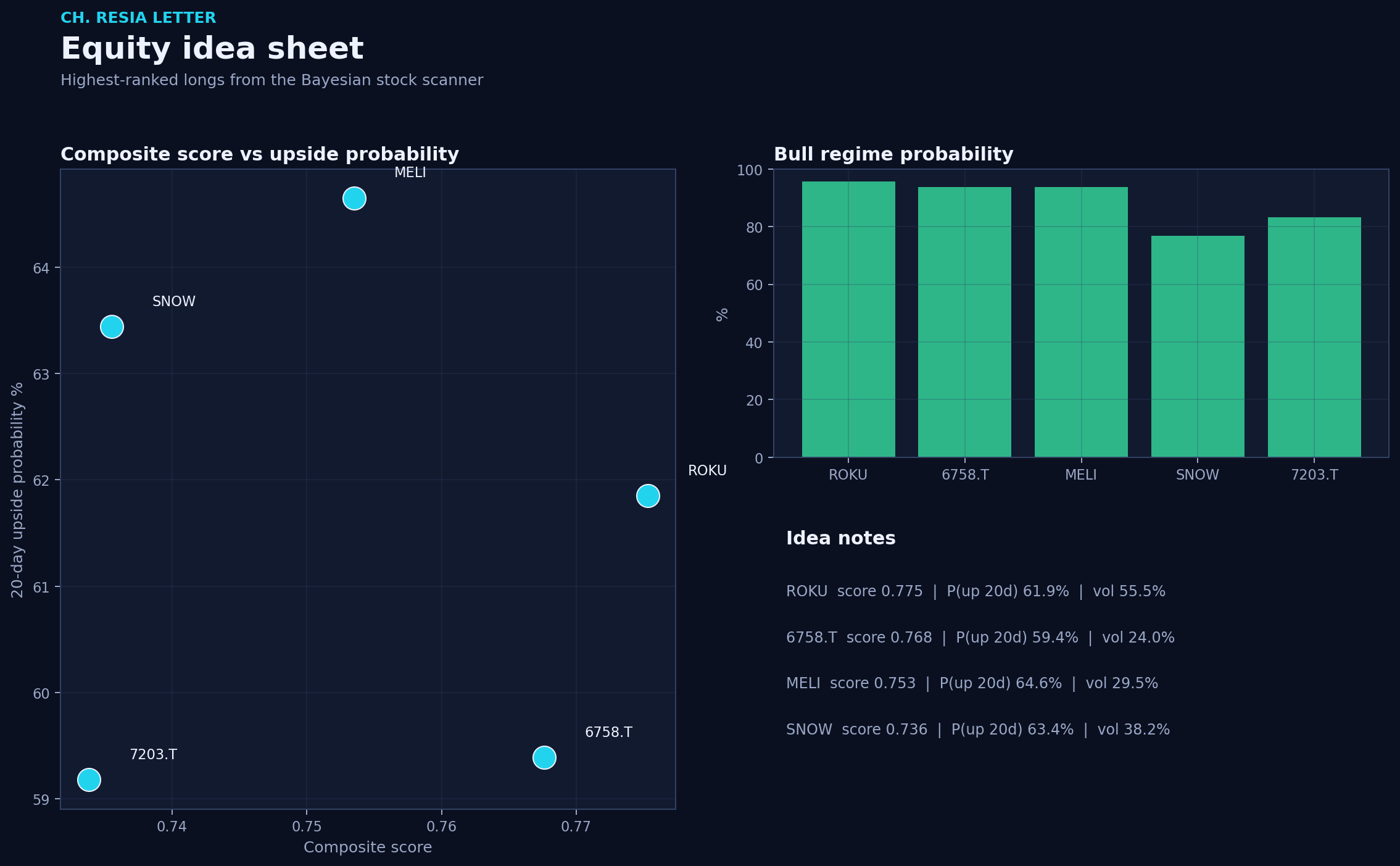1400x866 pixels.
Task: Click the '59' y-axis tick on scatter
Action: 41,800
